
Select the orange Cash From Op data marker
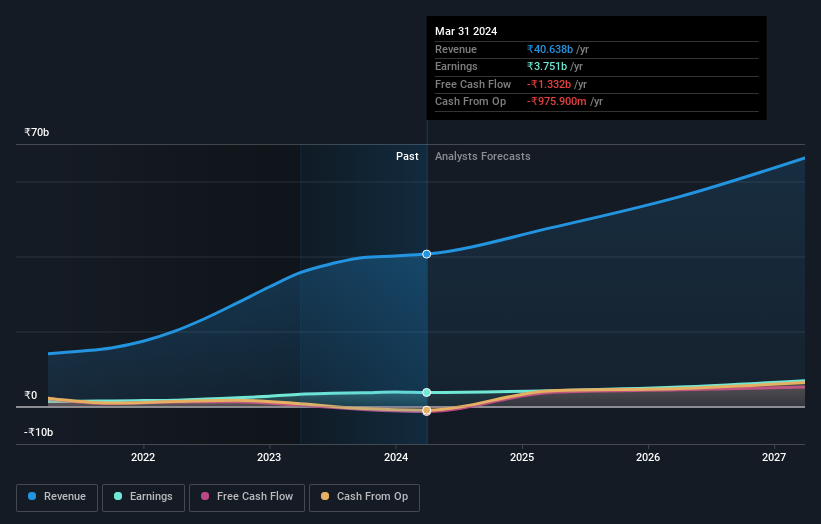(427, 410)
